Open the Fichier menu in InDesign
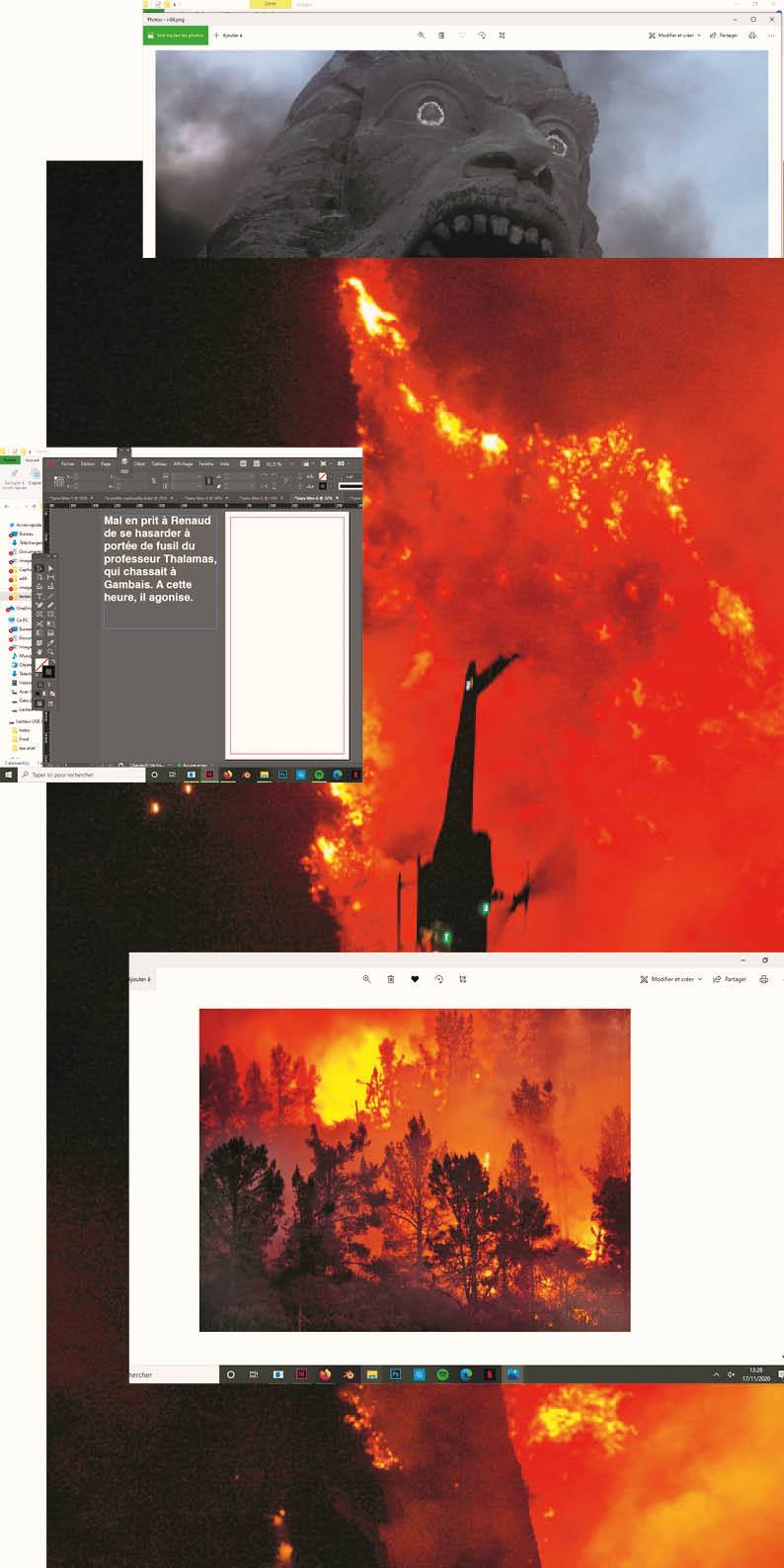Viewport: 784px width, 1568px height. tap(68, 463)
